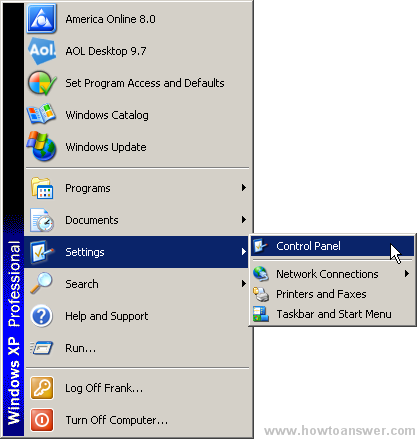
Task: Select the Settings menu item
Action: pos(137,252)
